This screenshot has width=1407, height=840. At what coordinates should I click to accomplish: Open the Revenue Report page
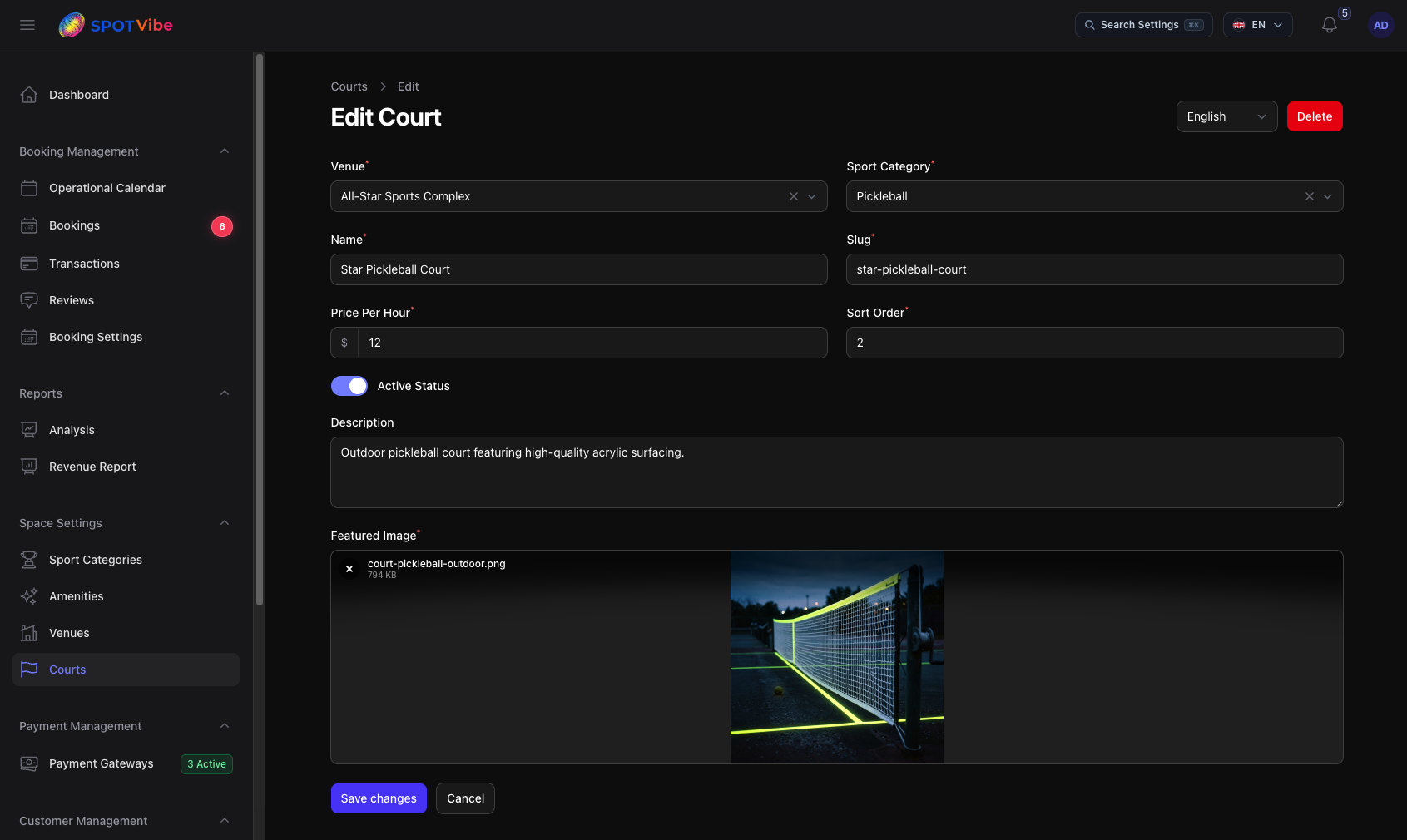tap(126, 467)
